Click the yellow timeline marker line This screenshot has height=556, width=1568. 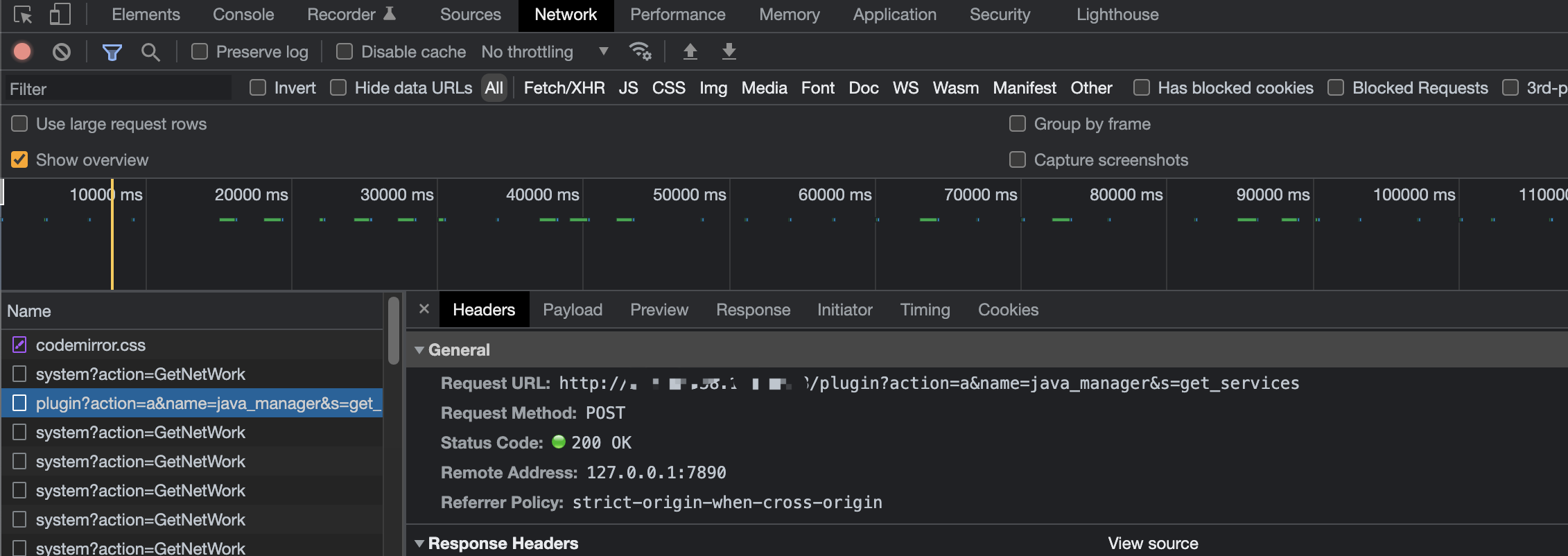(x=112, y=234)
